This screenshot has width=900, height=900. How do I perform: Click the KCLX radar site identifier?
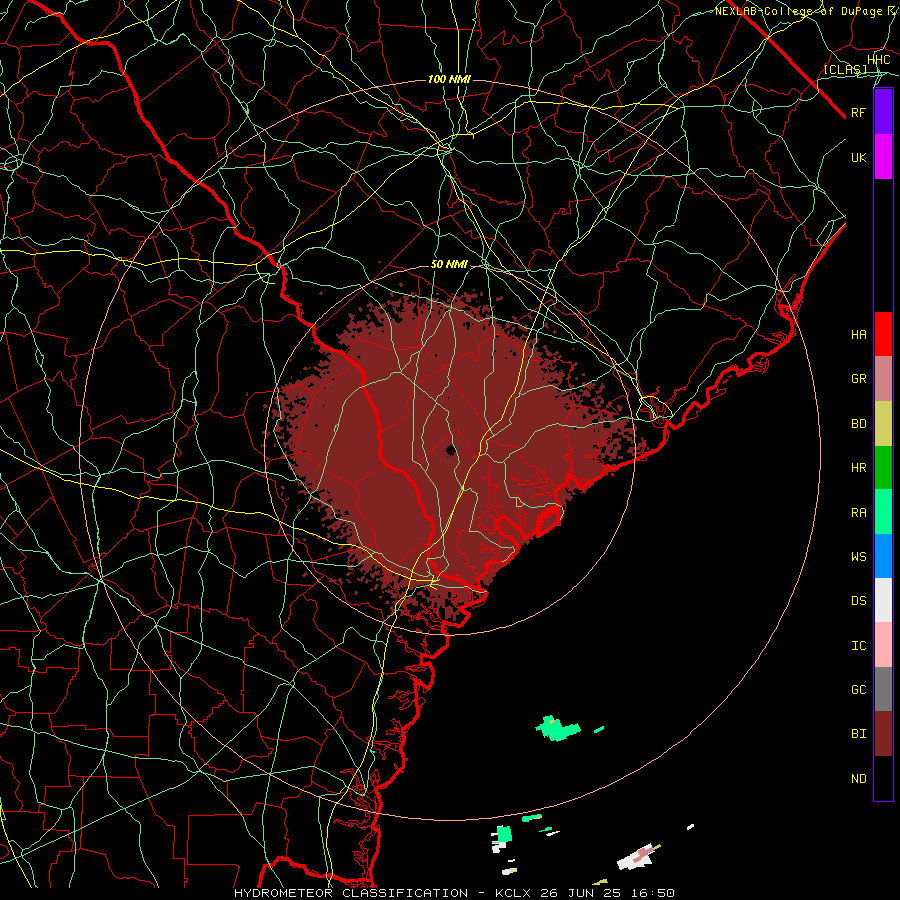pos(513,893)
